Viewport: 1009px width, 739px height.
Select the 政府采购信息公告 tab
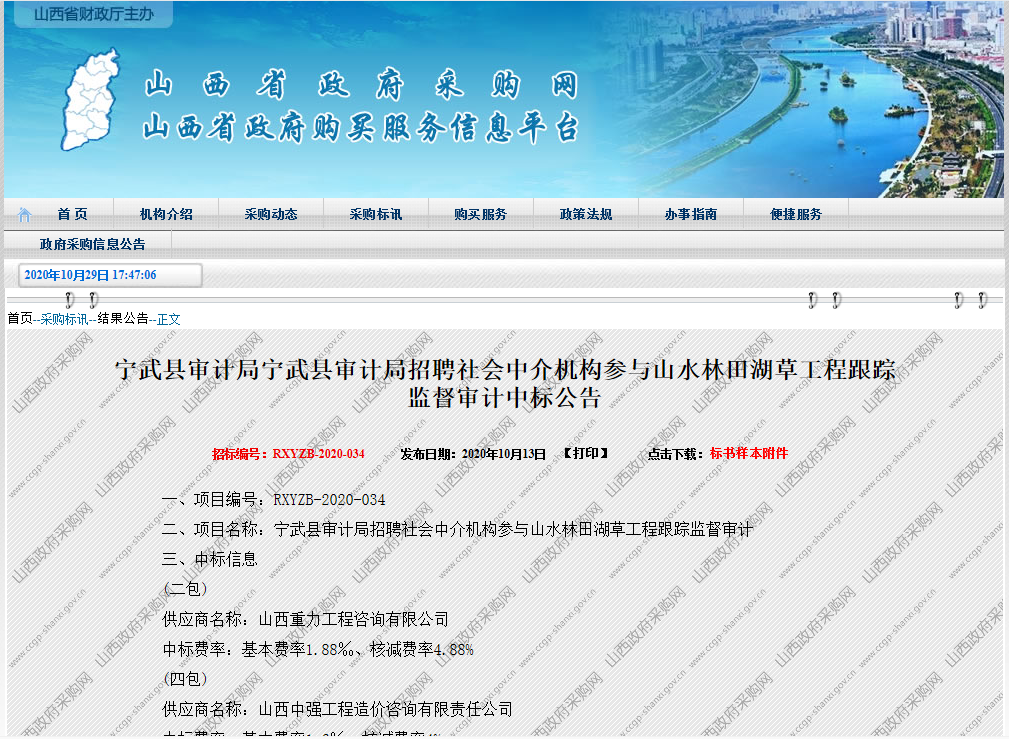point(93,244)
